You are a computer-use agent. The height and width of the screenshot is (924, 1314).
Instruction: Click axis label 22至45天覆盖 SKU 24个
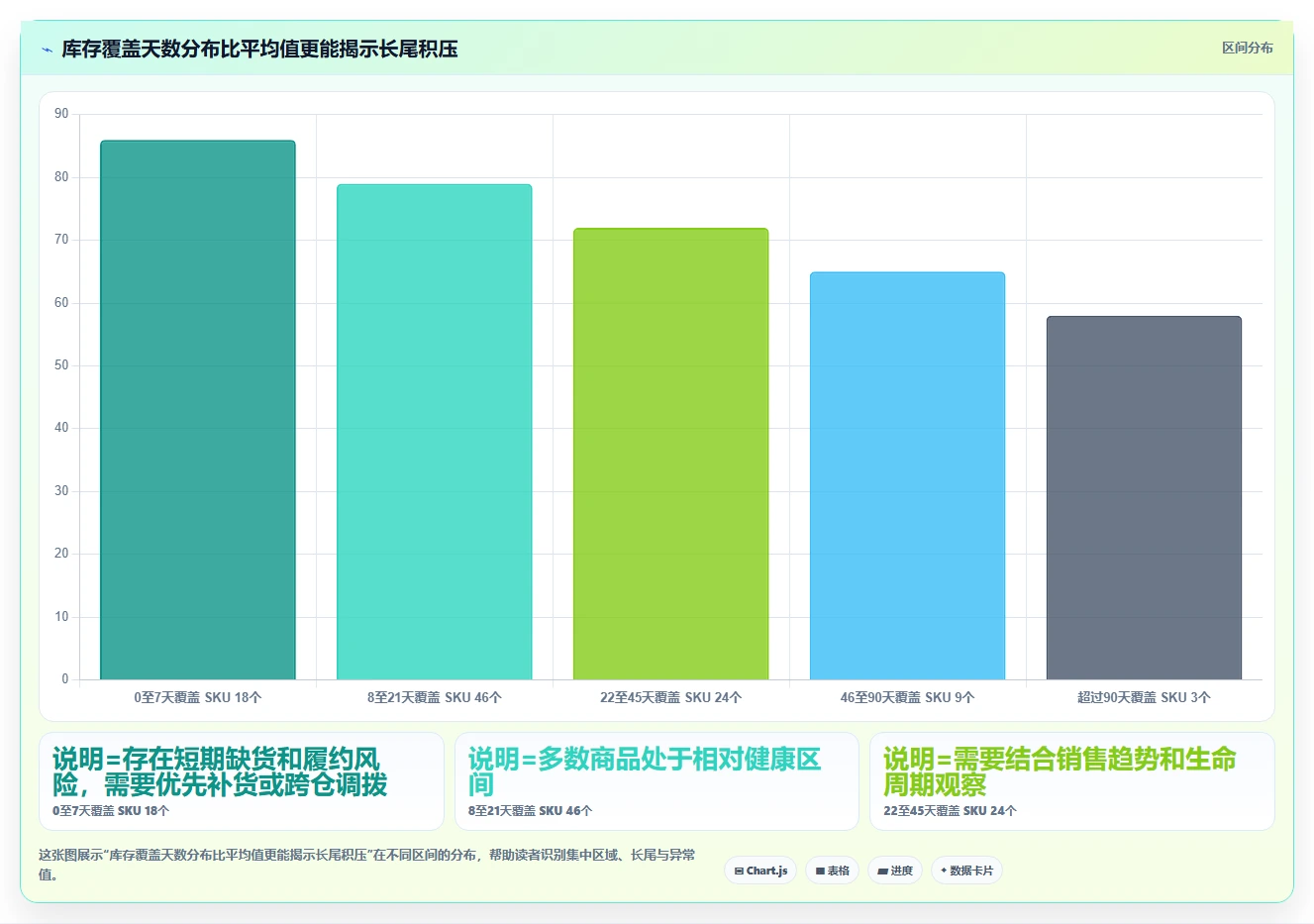point(671,697)
